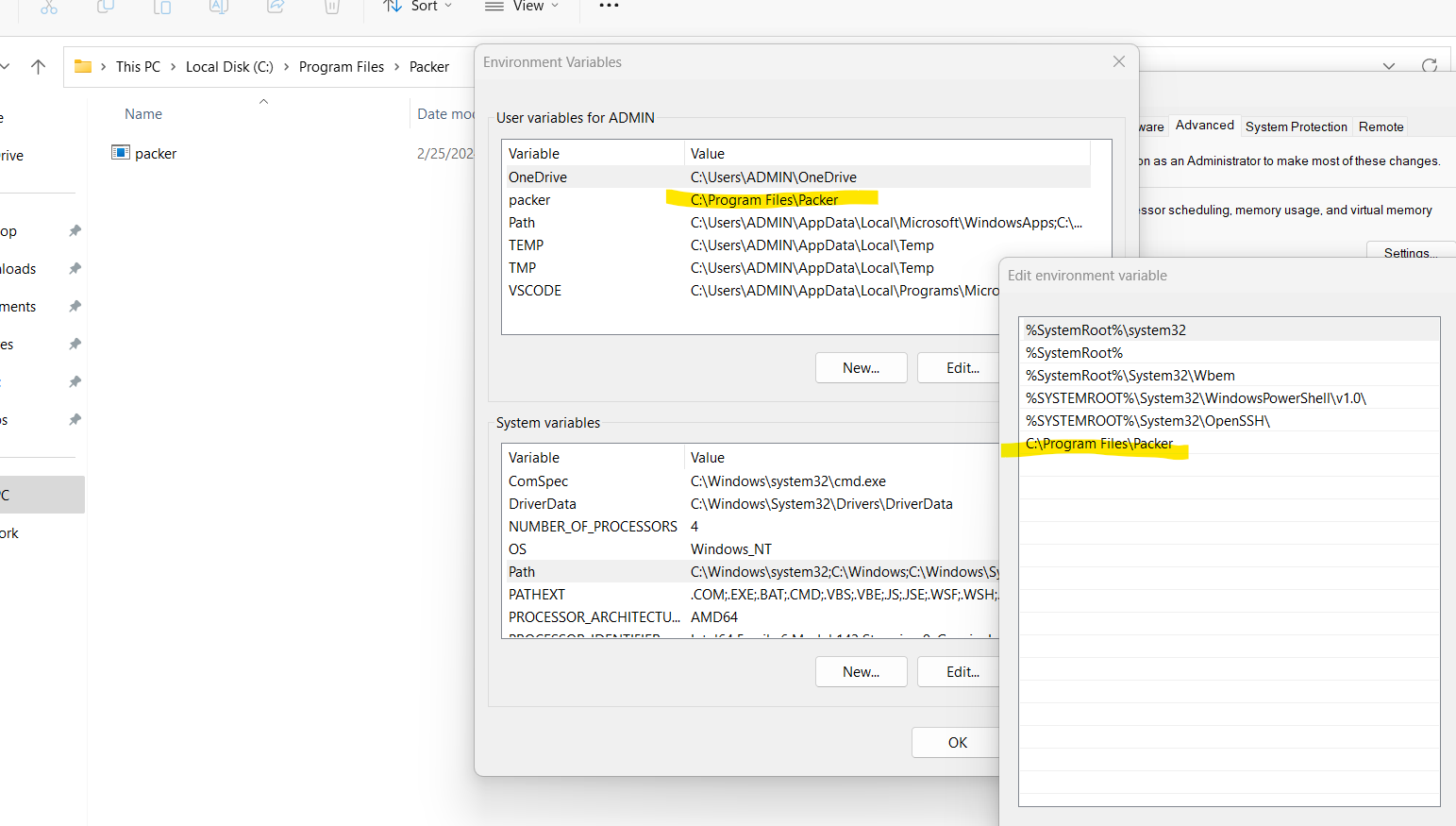Image resolution: width=1456 pixels, height=826 pixels.
Task: Expand the chevron after Local Disk (C:) breadcrumb
Action: coord(286,66)
